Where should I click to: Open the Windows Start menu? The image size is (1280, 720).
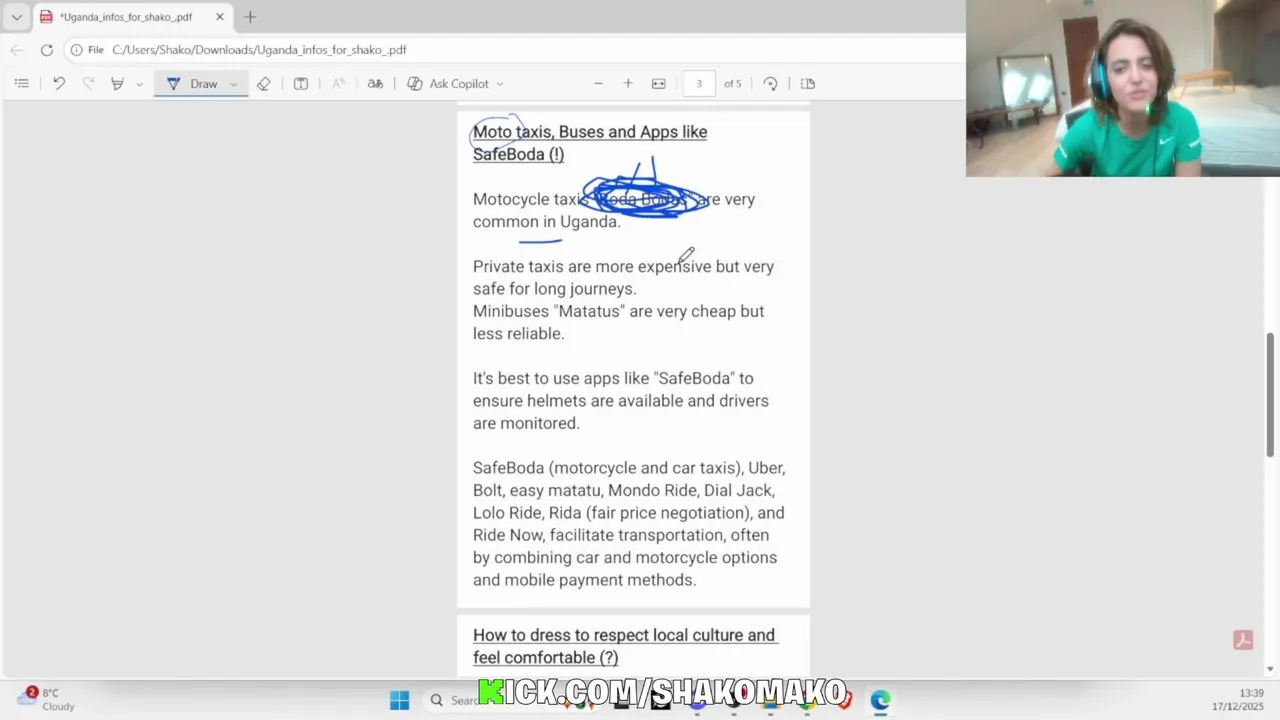[399, 700]
